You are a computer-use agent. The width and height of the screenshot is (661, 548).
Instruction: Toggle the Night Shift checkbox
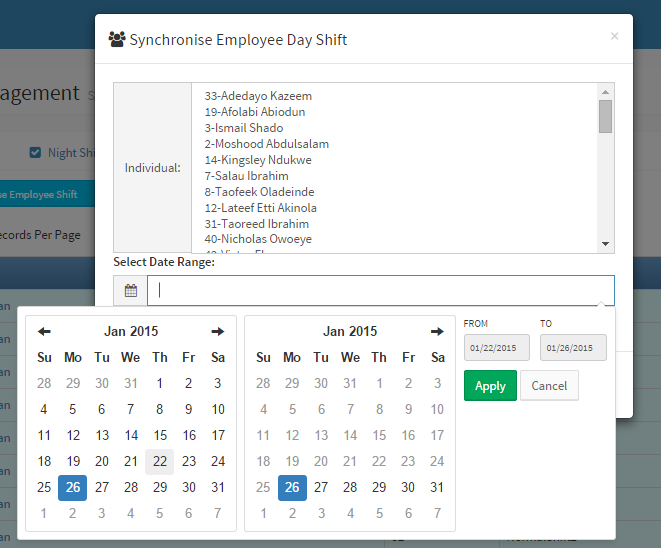(x=36, y=153)
